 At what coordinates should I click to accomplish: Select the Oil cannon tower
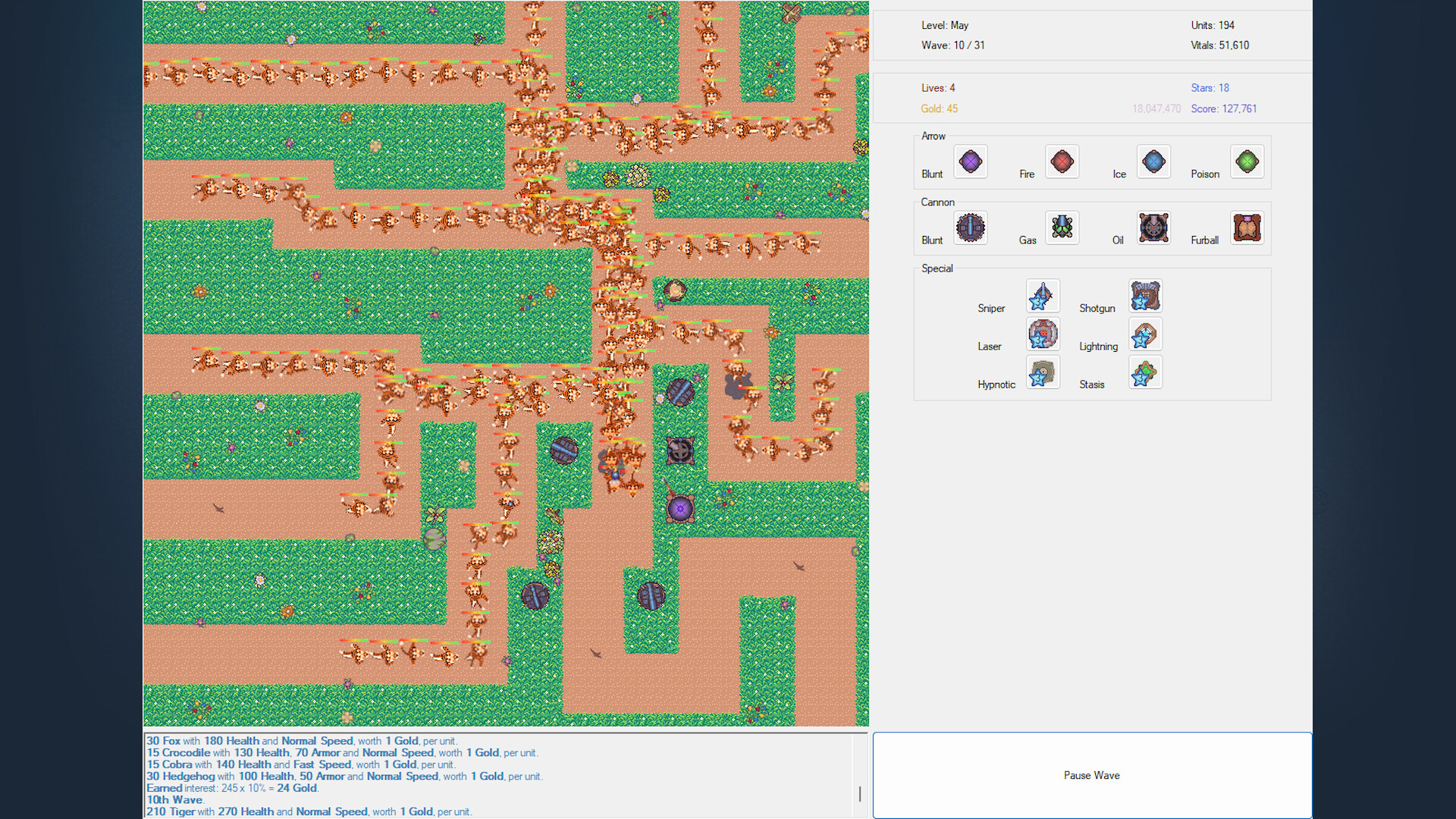coord(1153,227)
